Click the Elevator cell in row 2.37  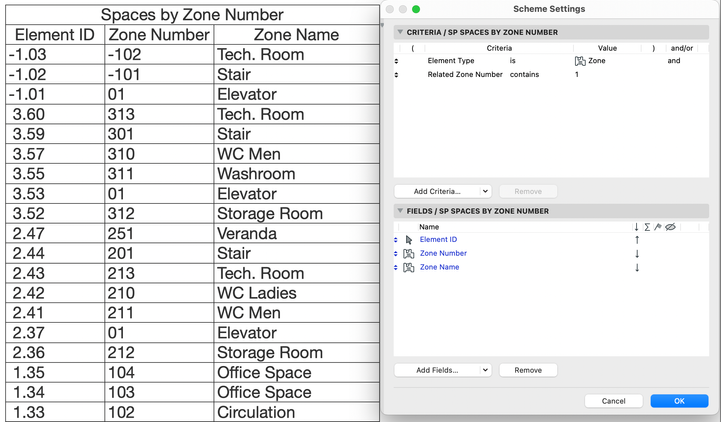coord(296,332)
